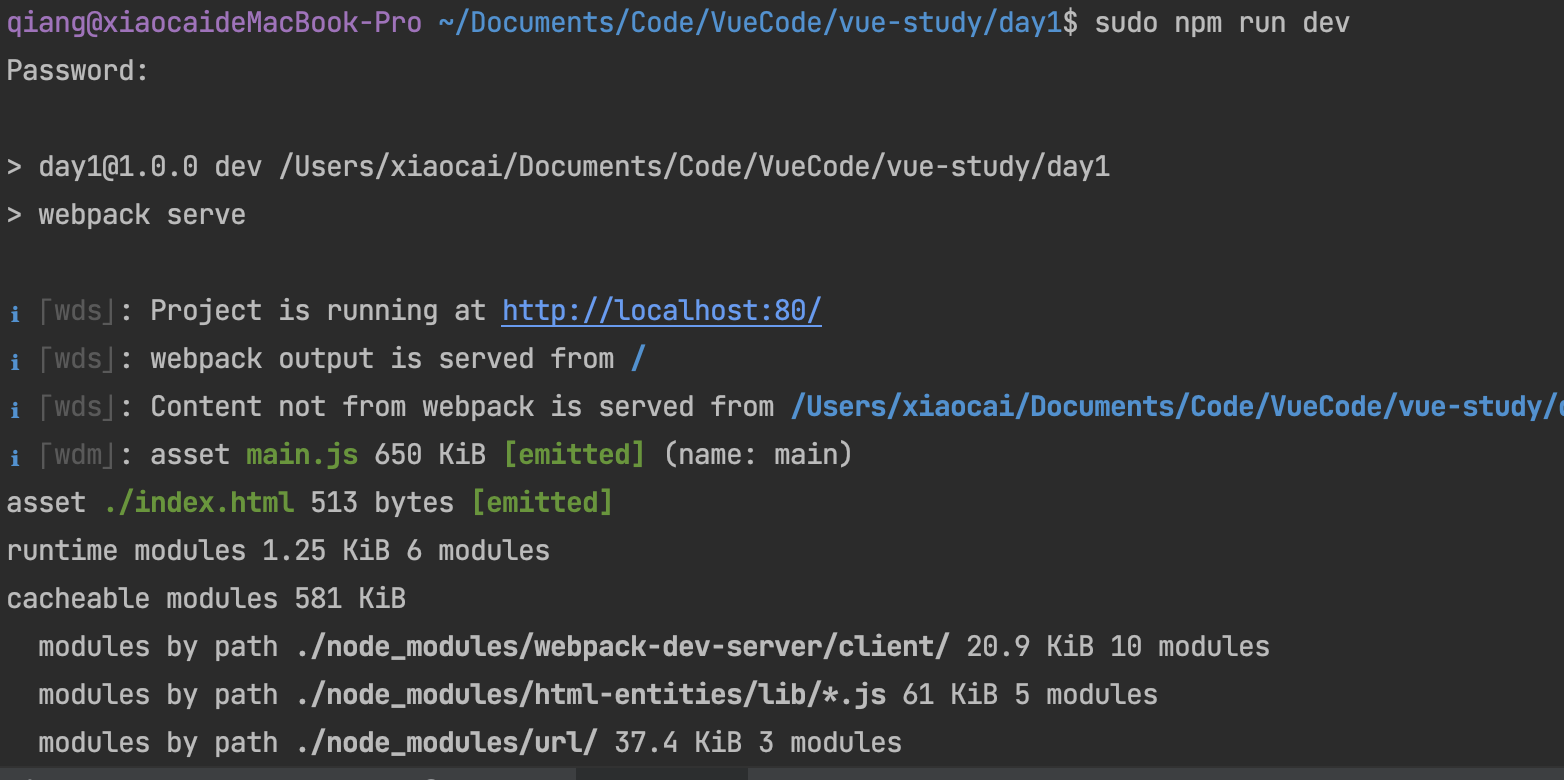Viewport: 1564px width, 780px height.
Task: Click the green ./index.html asset name
Action: tap(199, 503)
